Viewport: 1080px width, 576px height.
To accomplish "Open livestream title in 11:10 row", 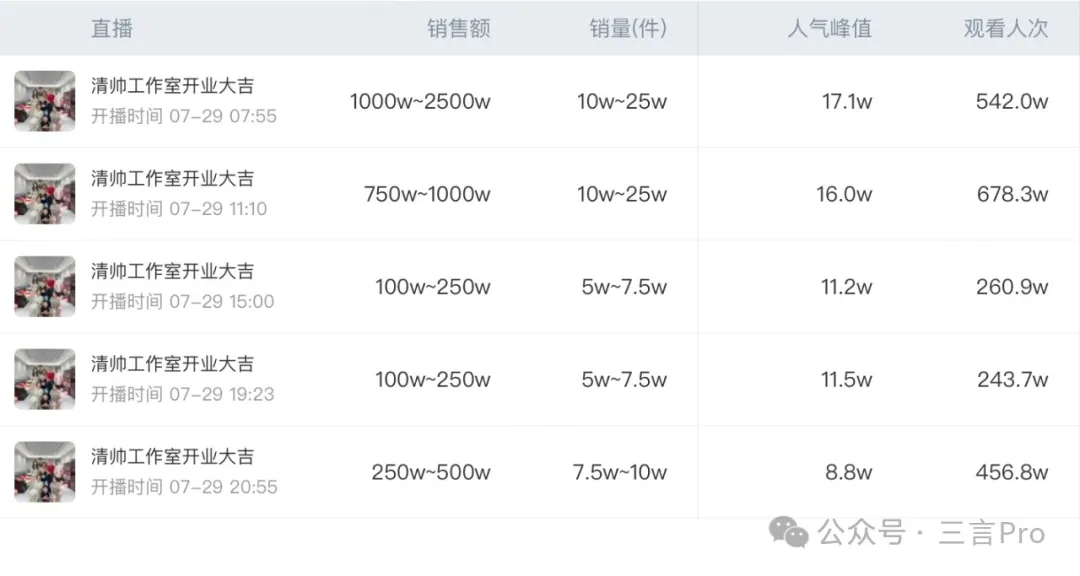I will [172, 179].
